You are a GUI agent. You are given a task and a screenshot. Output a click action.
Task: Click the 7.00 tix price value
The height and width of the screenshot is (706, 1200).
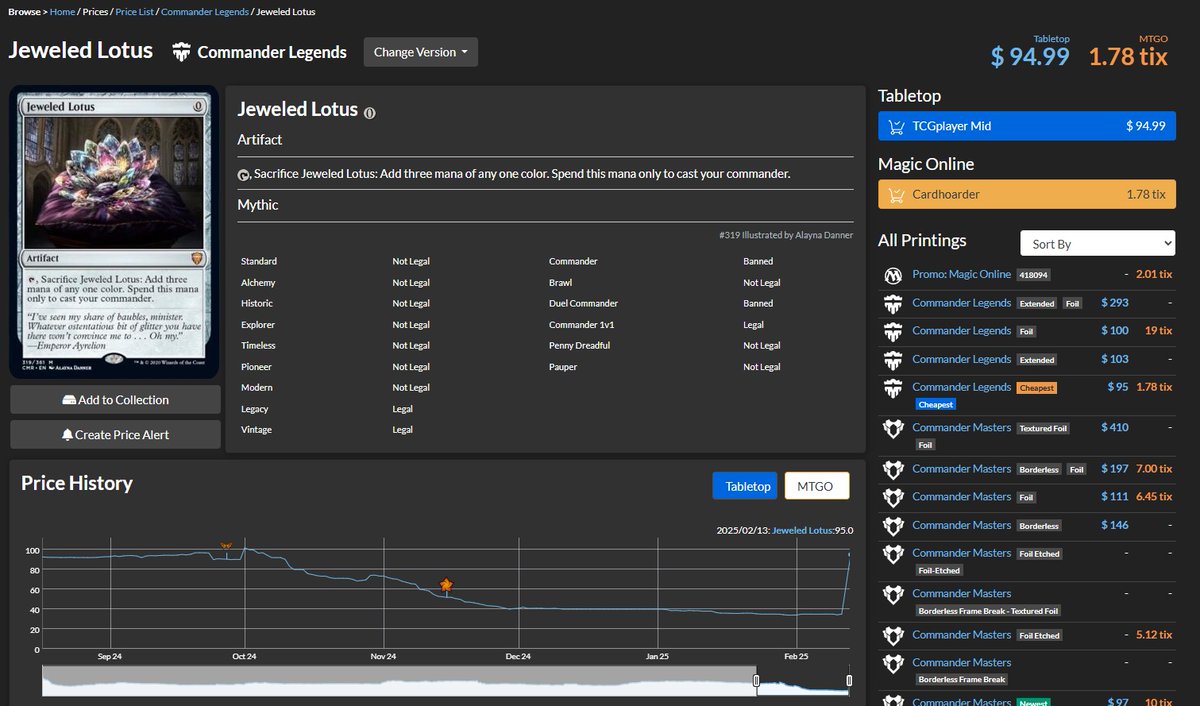pyautogui.click(x=1153, y=469)
